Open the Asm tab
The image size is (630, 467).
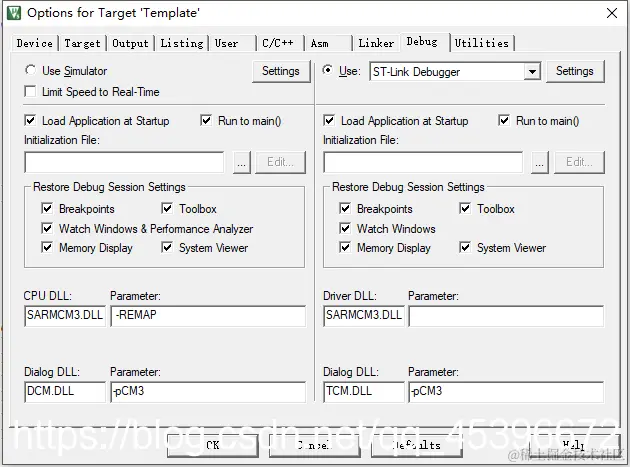328,43
